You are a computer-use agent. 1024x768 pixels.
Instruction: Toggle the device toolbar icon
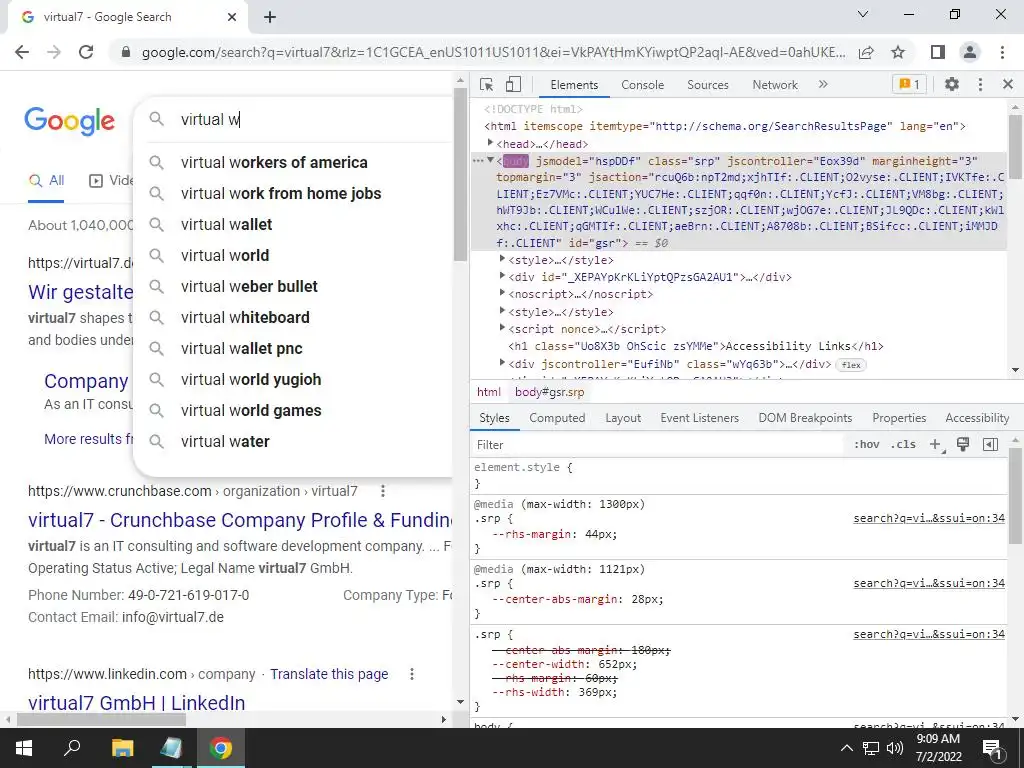pyautogui.click(x=513, y=84)
